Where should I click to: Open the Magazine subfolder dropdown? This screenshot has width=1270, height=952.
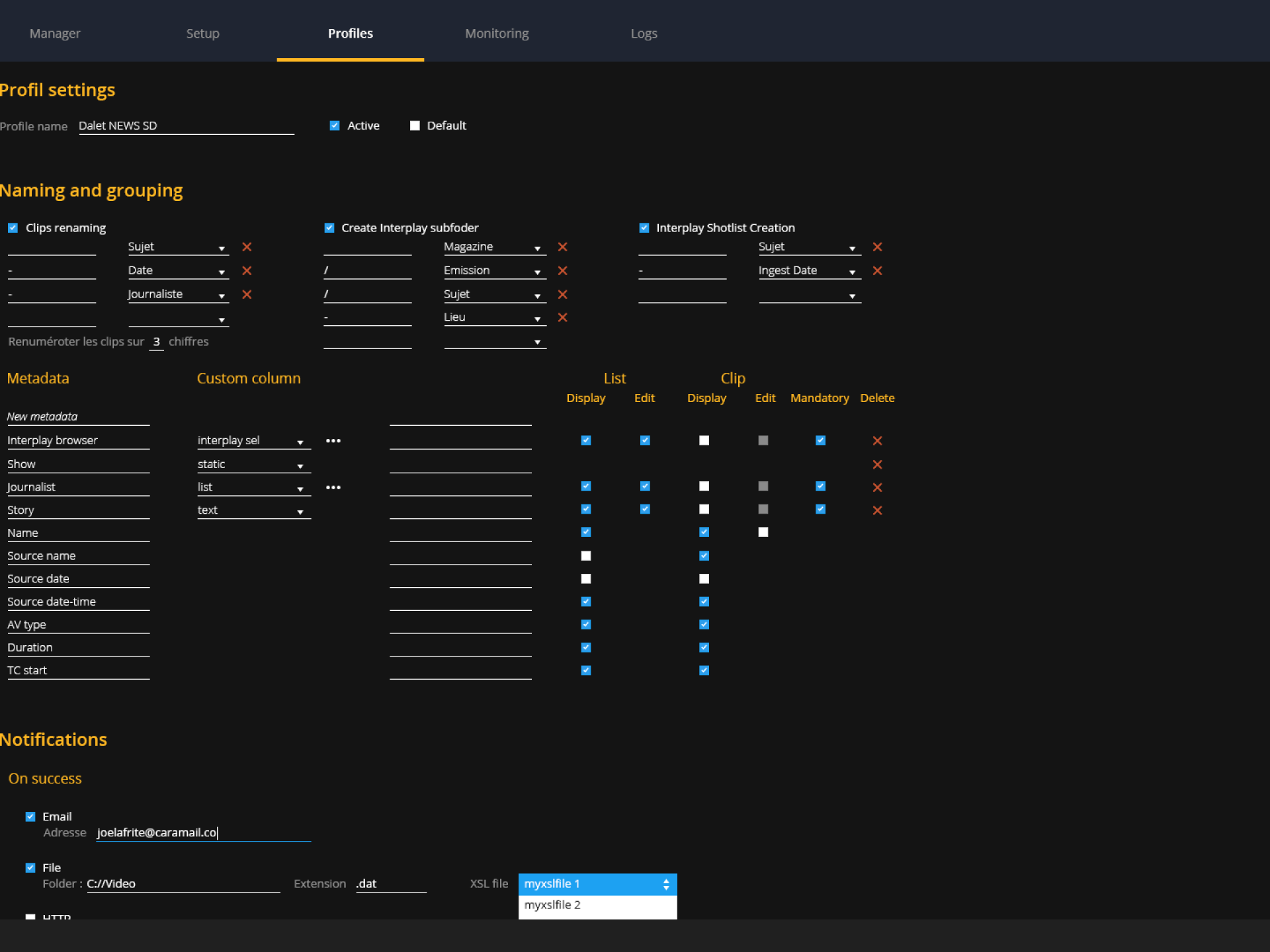click(495, 247)
